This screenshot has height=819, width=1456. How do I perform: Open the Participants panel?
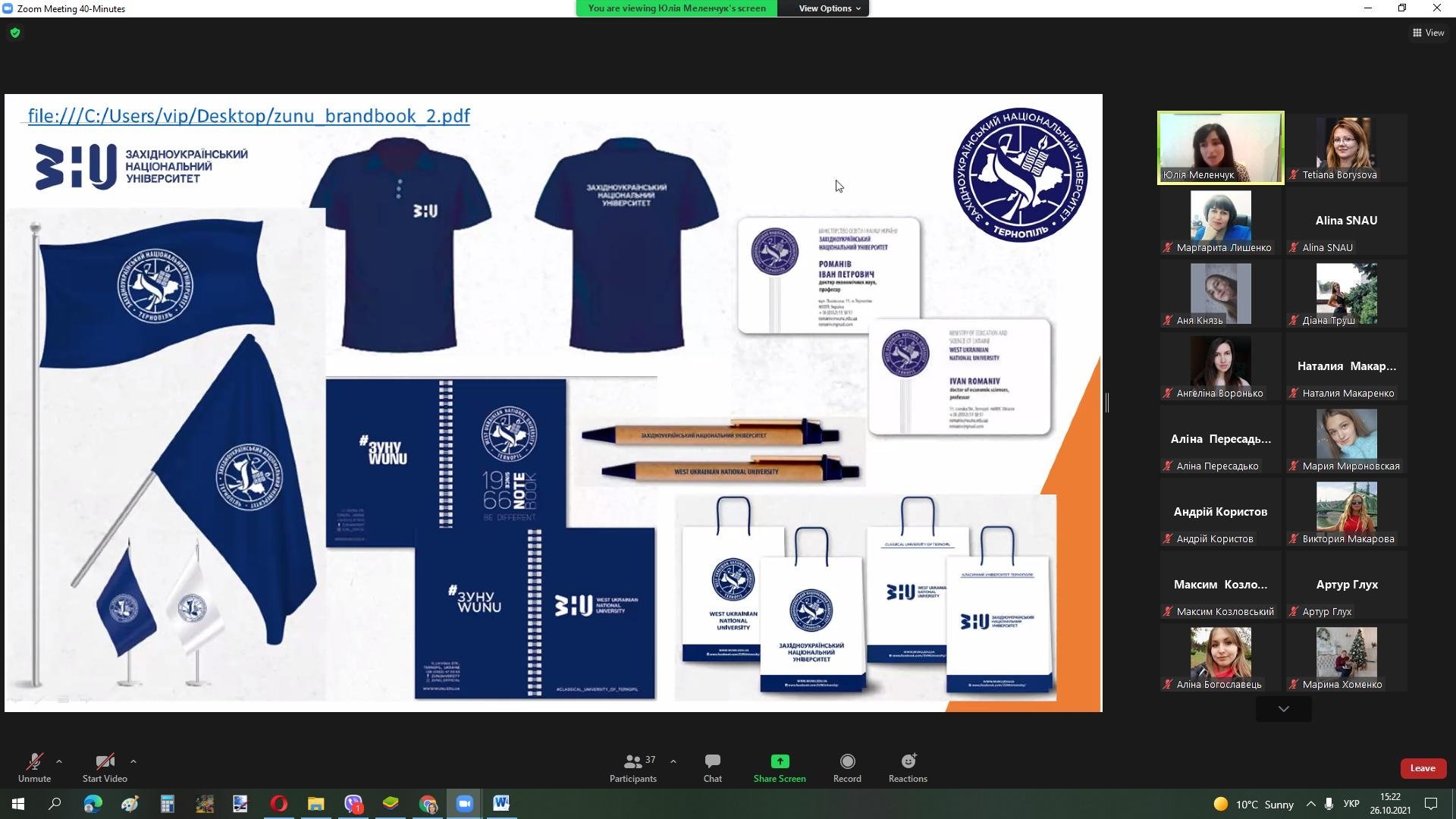pos(633,767)
